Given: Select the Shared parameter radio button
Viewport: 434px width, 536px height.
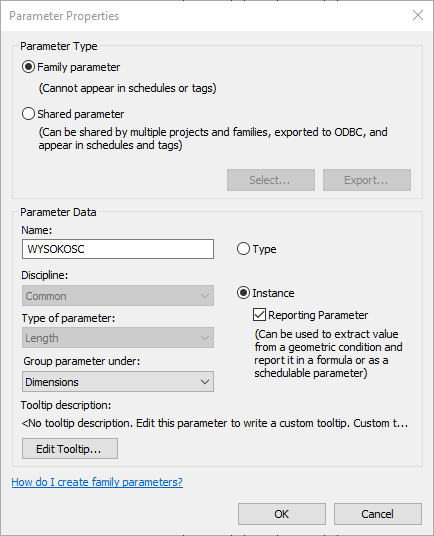Looking at the screenshot, I should pyautogui.click(x=28, y=114).
